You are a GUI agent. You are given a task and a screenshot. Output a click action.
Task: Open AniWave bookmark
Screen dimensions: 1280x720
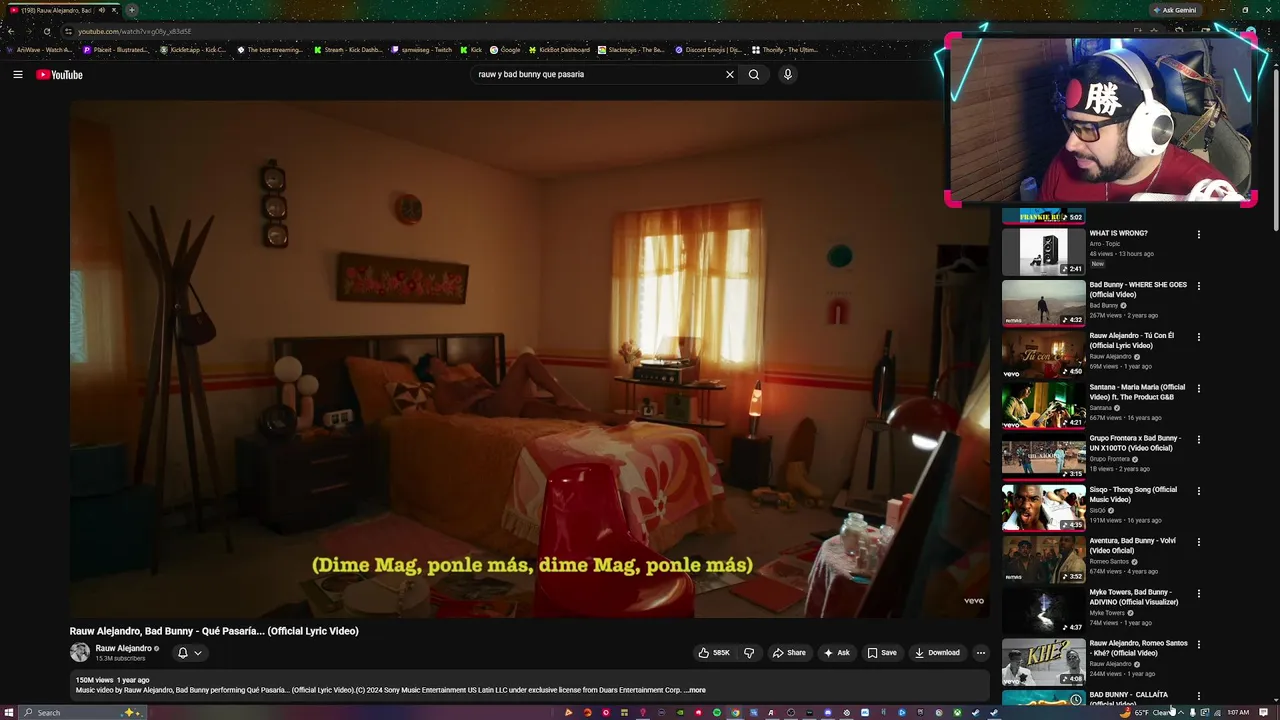(x=39, y=49)
